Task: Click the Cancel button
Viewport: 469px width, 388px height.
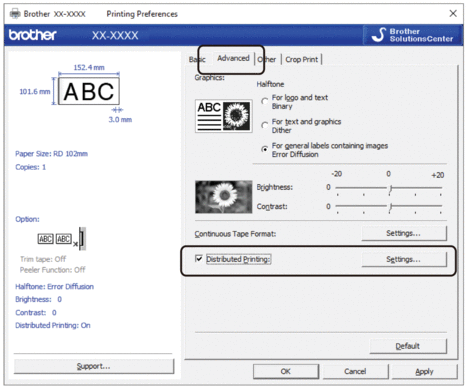Action: (x=355, y=371)
